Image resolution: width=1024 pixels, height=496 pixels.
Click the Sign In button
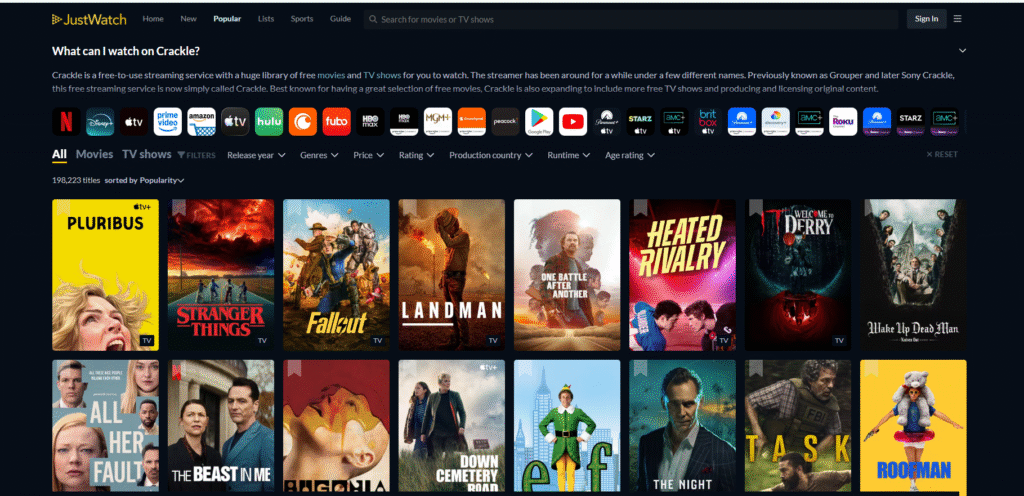click(926, 19)
